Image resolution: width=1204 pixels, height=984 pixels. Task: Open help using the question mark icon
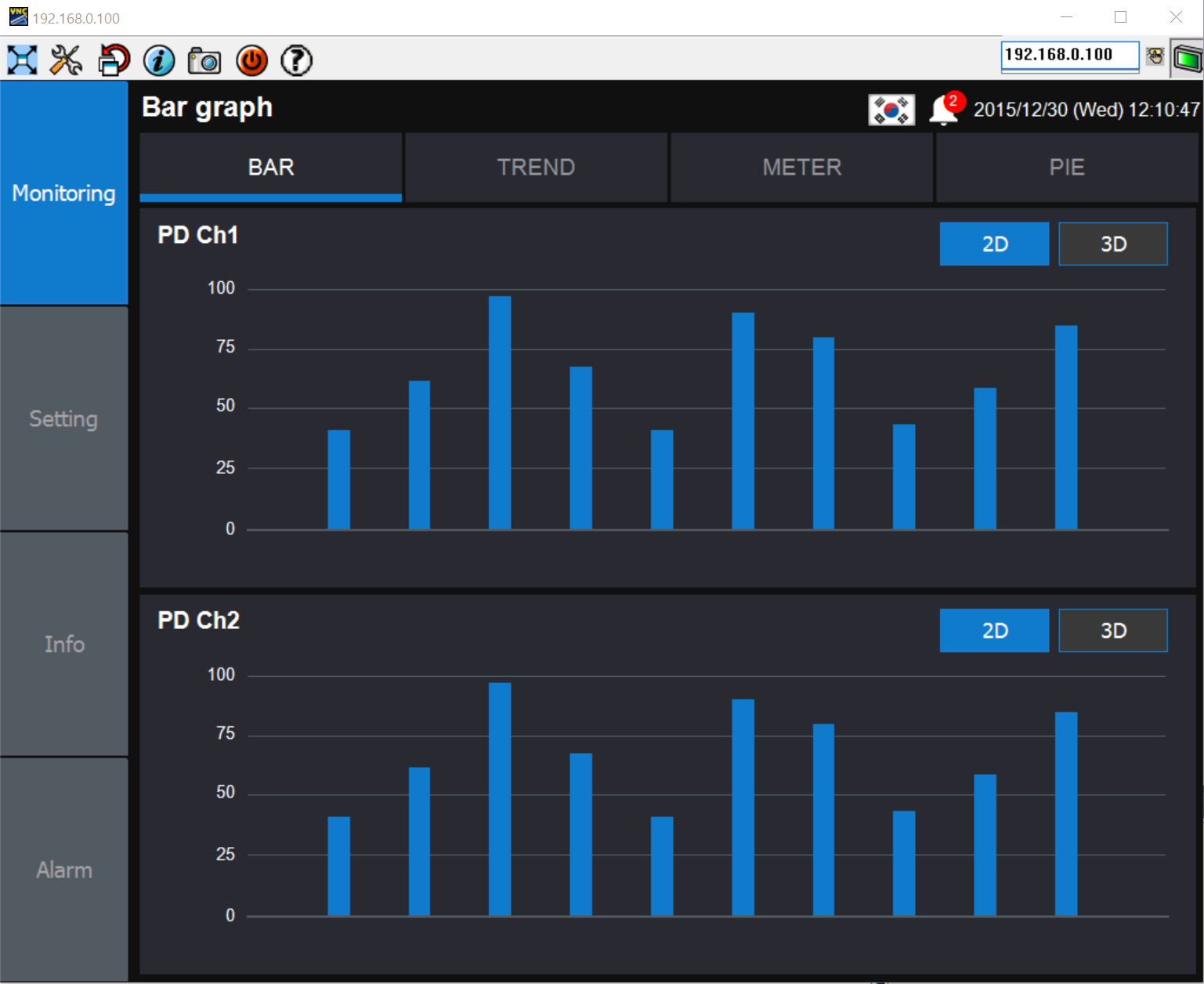coord(296,60)
